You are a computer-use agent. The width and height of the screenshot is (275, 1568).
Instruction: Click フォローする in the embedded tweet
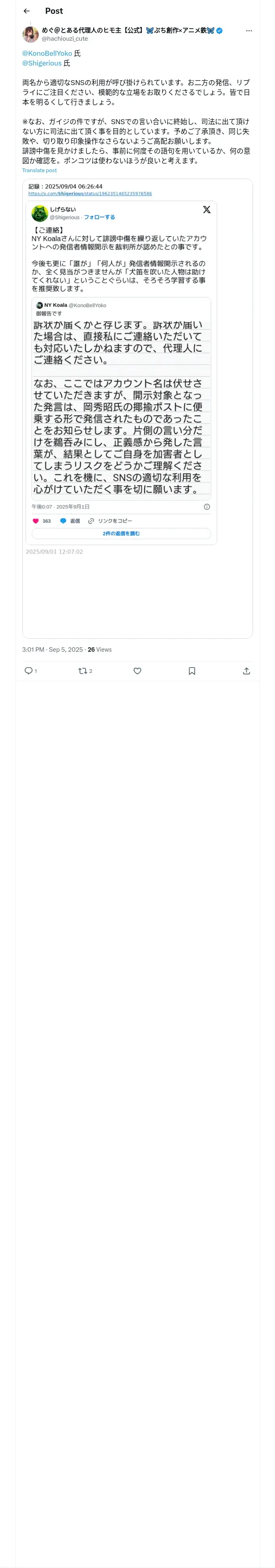pyautogui.click(x=99, y=217)
